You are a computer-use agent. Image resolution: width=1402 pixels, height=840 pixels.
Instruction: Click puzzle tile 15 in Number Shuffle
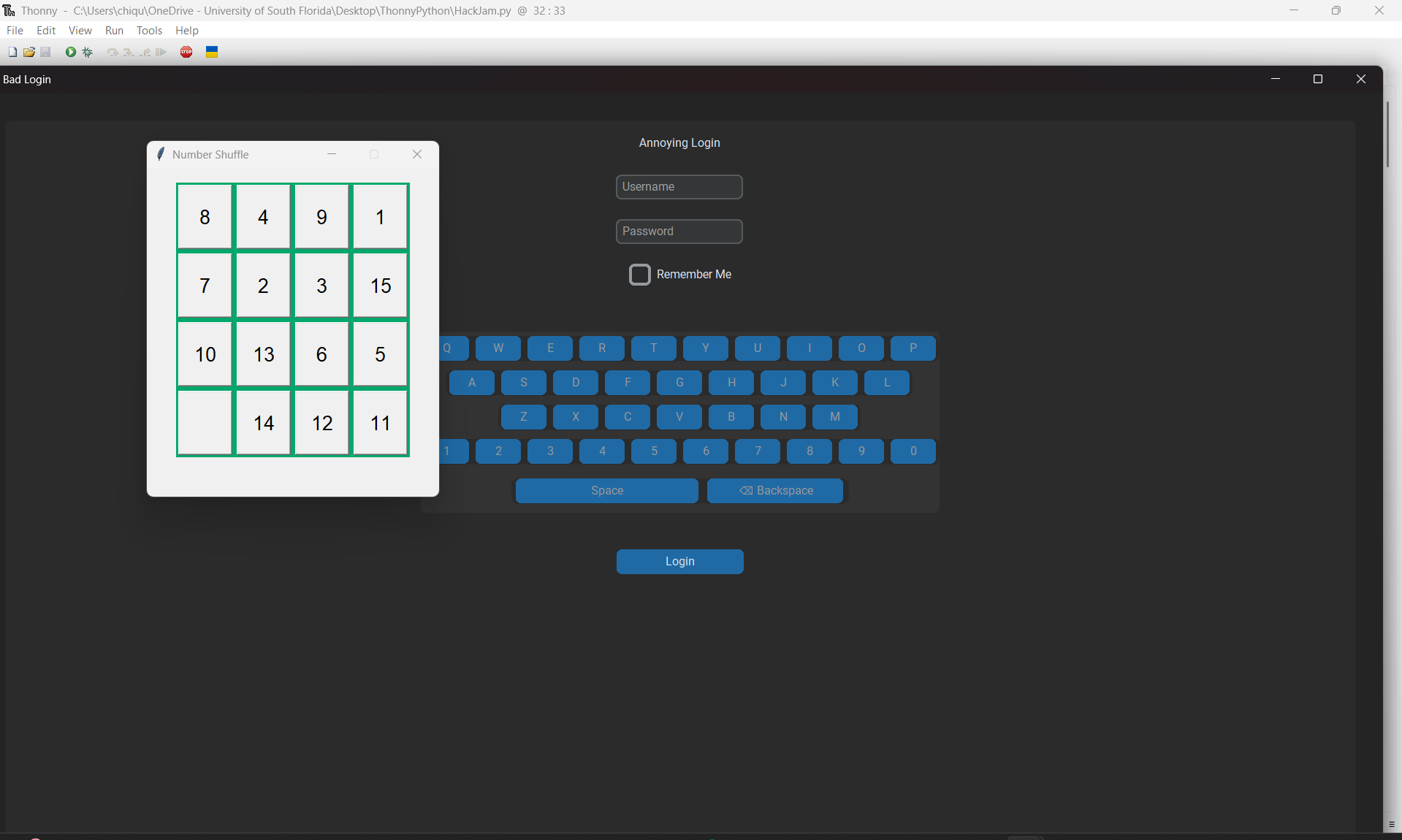[381, 286]
